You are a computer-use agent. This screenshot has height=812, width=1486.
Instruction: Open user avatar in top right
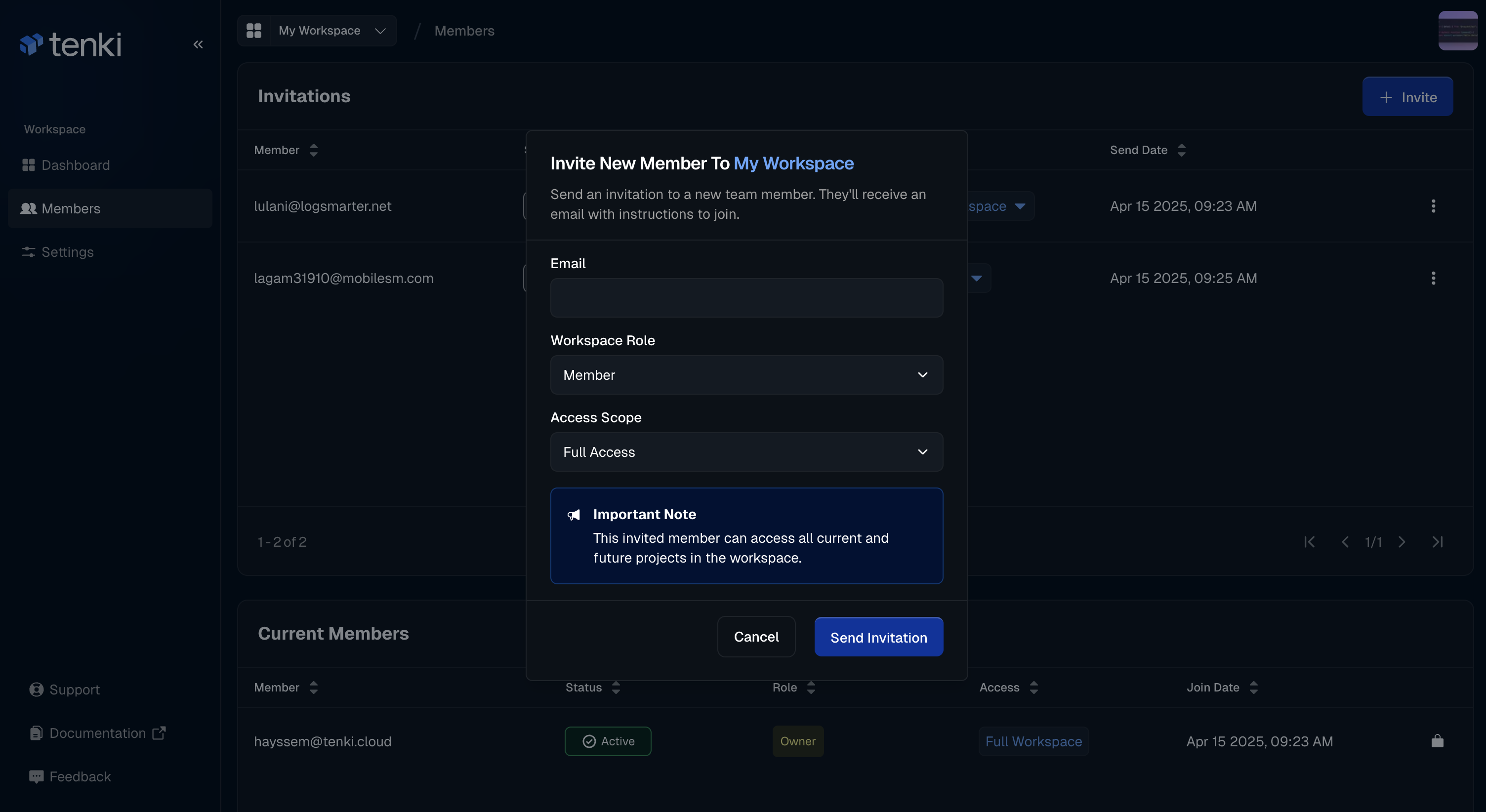pyautogui.click(x=1458, y=31)
